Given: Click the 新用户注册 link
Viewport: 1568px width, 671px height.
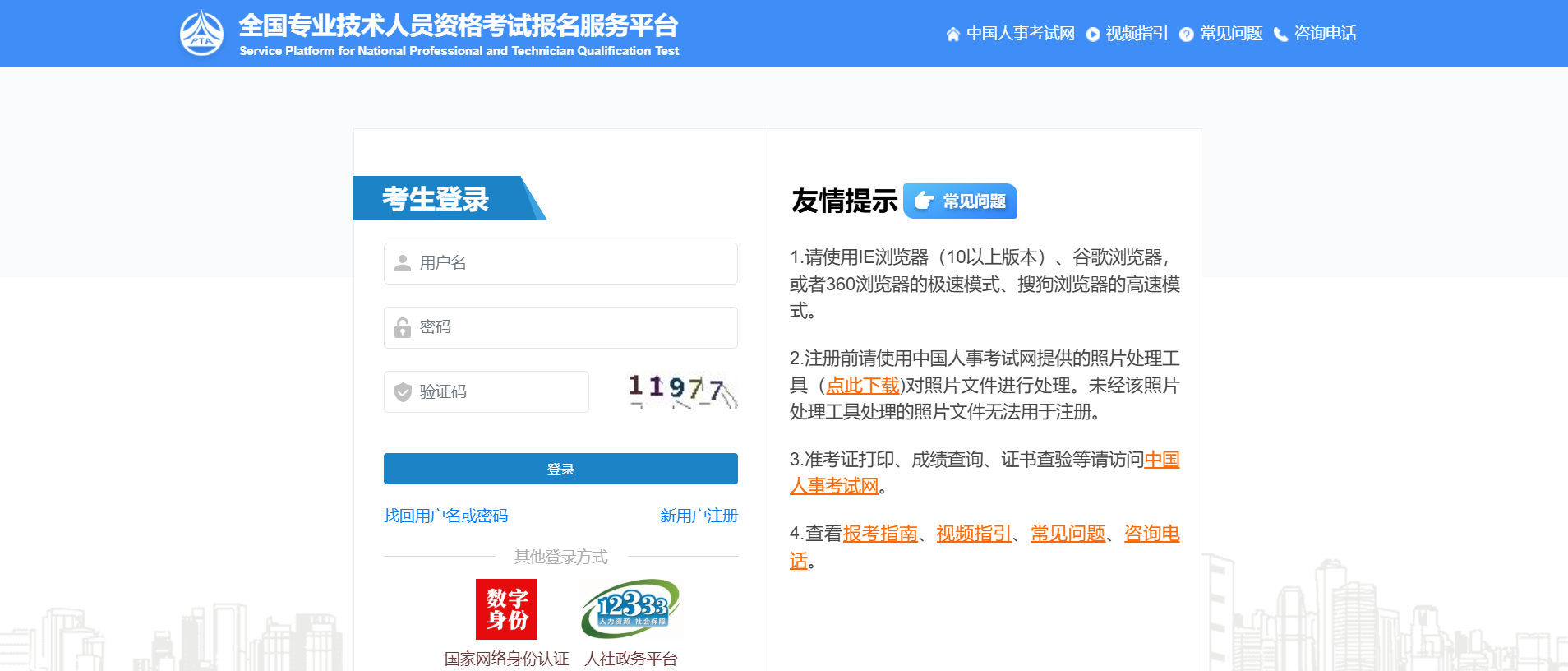Looking at the screenshot, I should 699,516.
